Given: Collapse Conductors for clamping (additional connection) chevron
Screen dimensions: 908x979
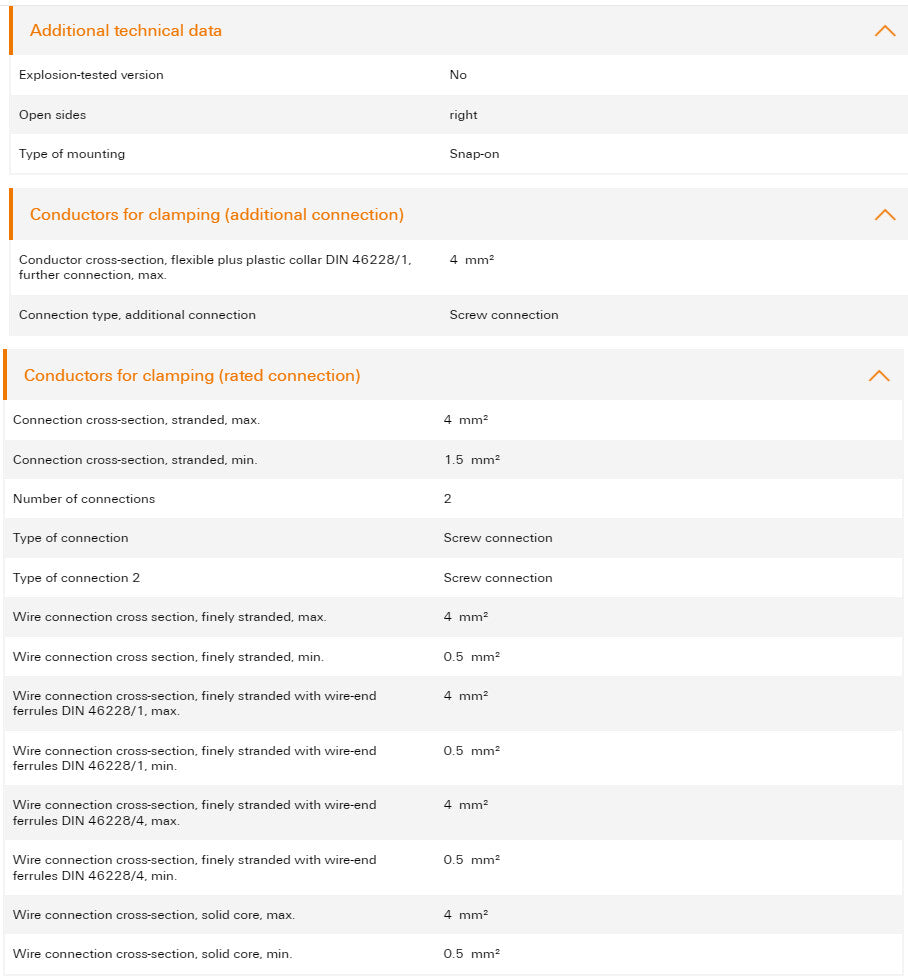Looking at the screenshot, I should click(884, 215).
